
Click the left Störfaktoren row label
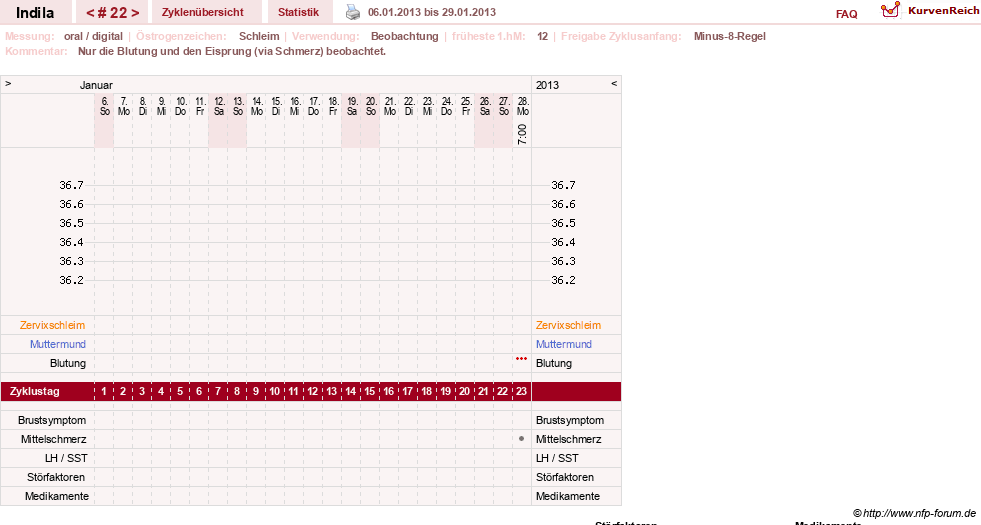[56, 477]
